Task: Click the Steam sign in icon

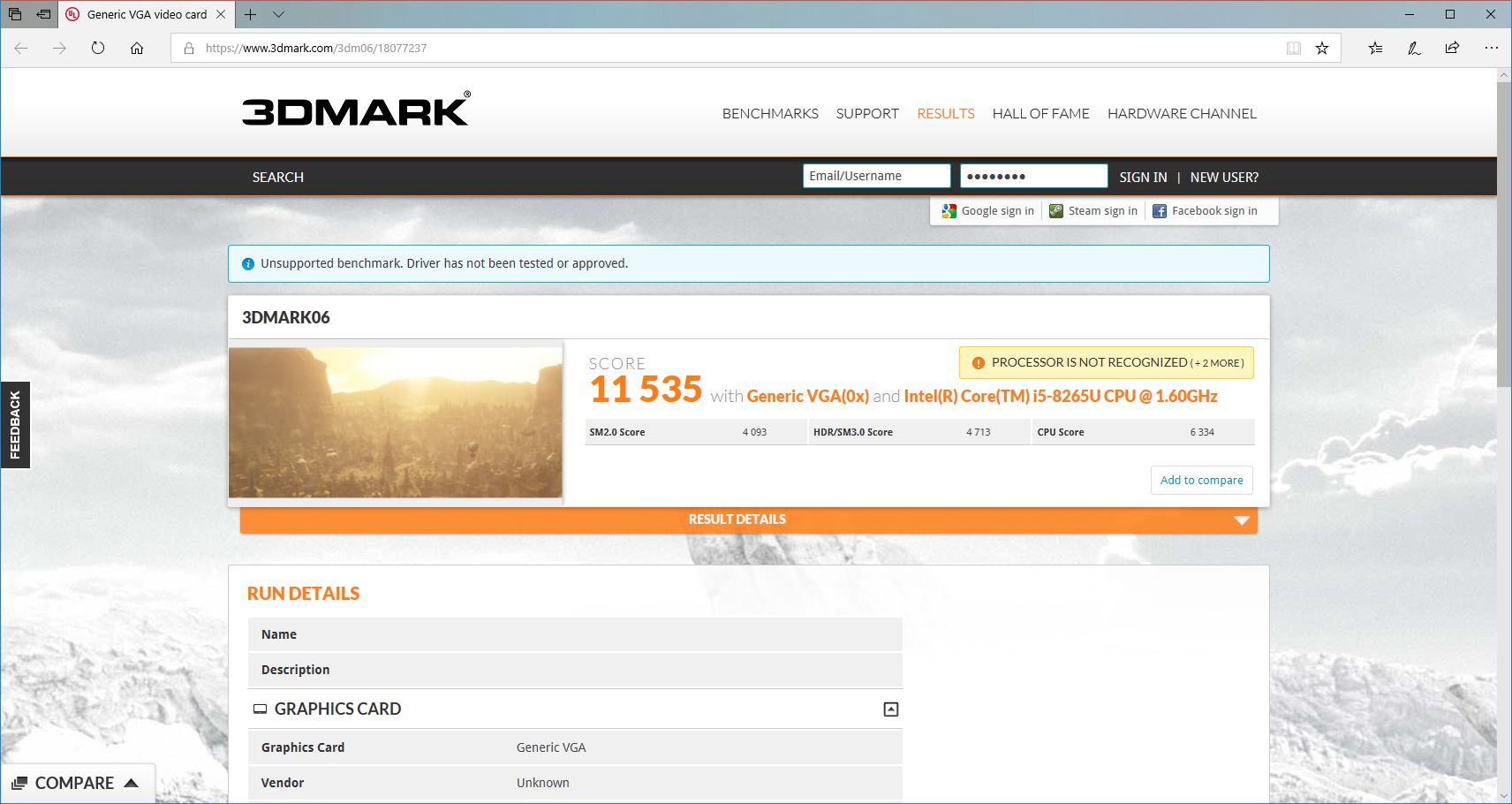Action: pyautogui.click(x=1056, y=211)
